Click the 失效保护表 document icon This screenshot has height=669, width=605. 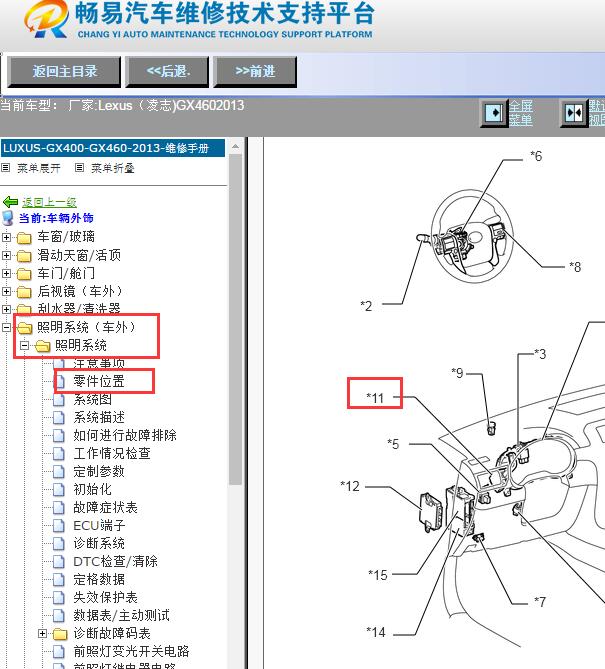coord(59,598)
